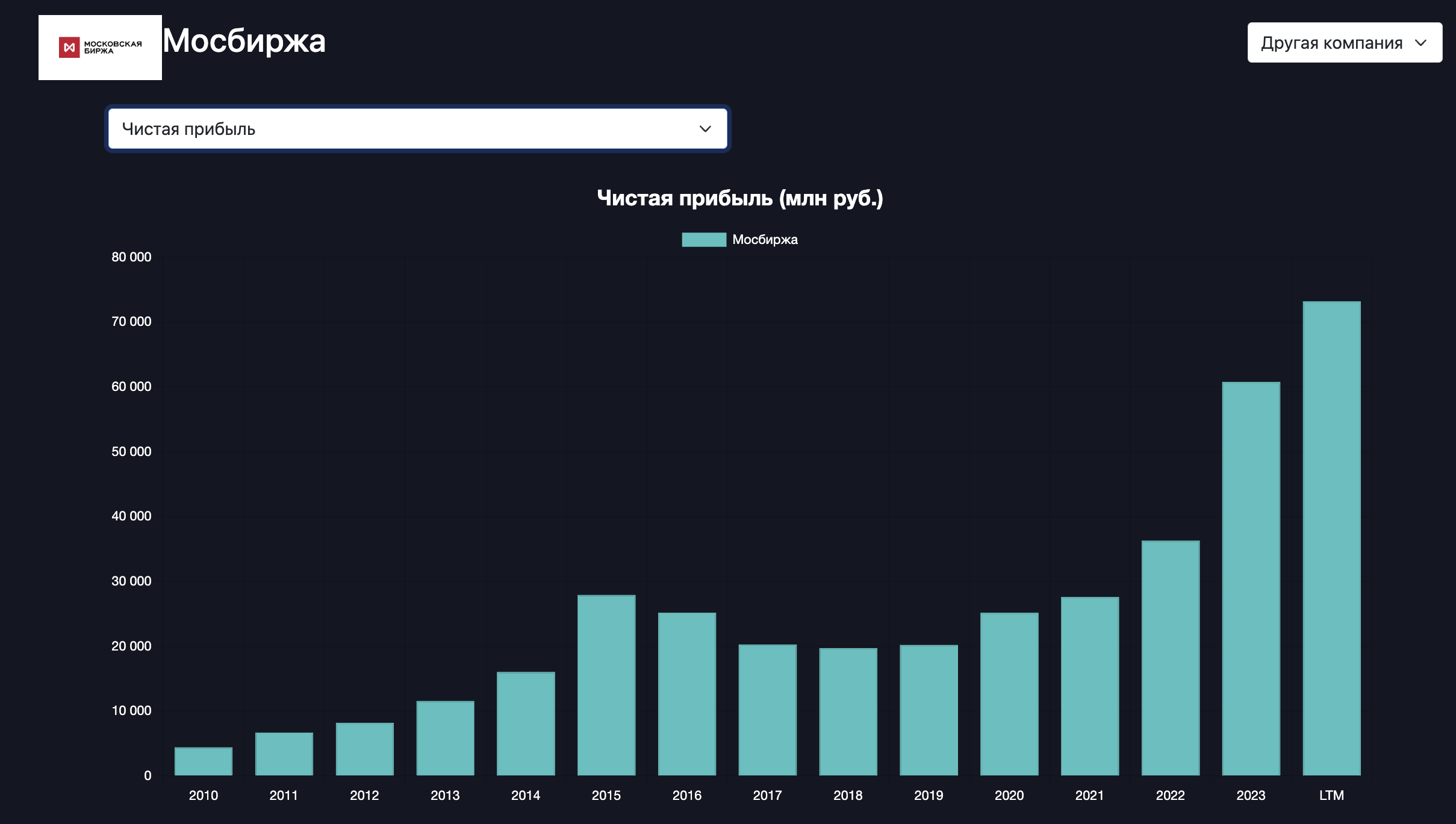
Task: Click the 'LTM' x-axis label
Action: [1332, 795]
